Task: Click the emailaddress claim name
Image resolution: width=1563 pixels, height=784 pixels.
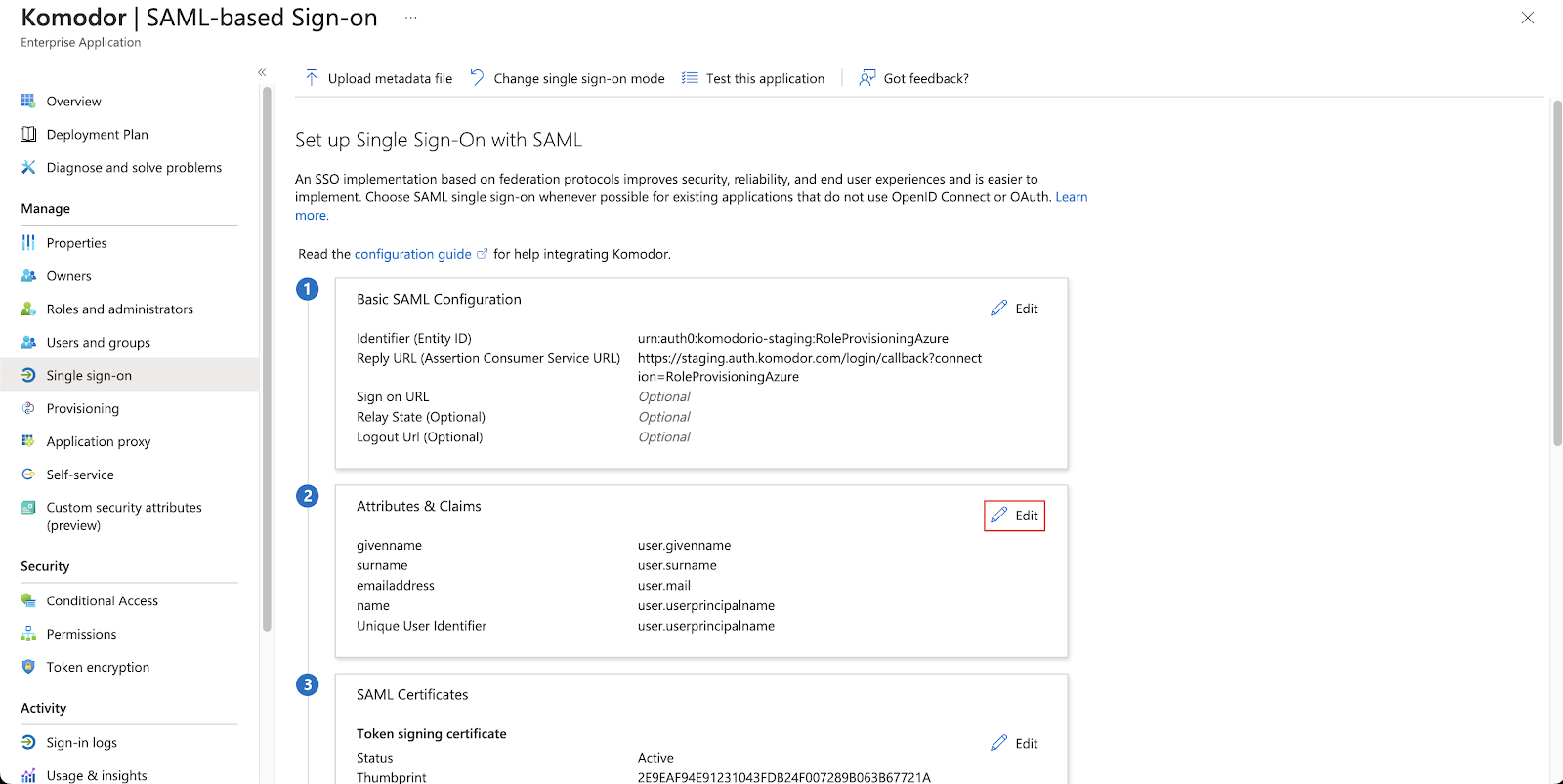Action: click(396, 586)
